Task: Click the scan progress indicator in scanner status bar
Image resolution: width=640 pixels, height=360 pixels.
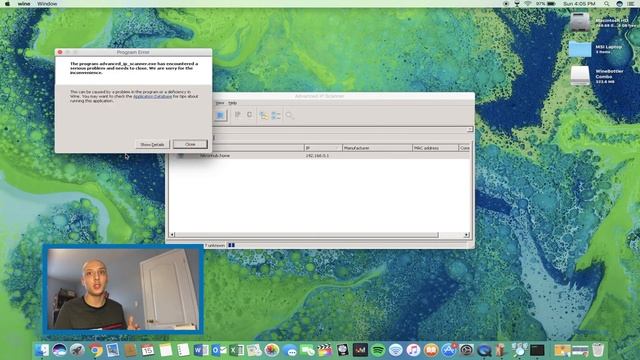Action: (x=231, y=245)
